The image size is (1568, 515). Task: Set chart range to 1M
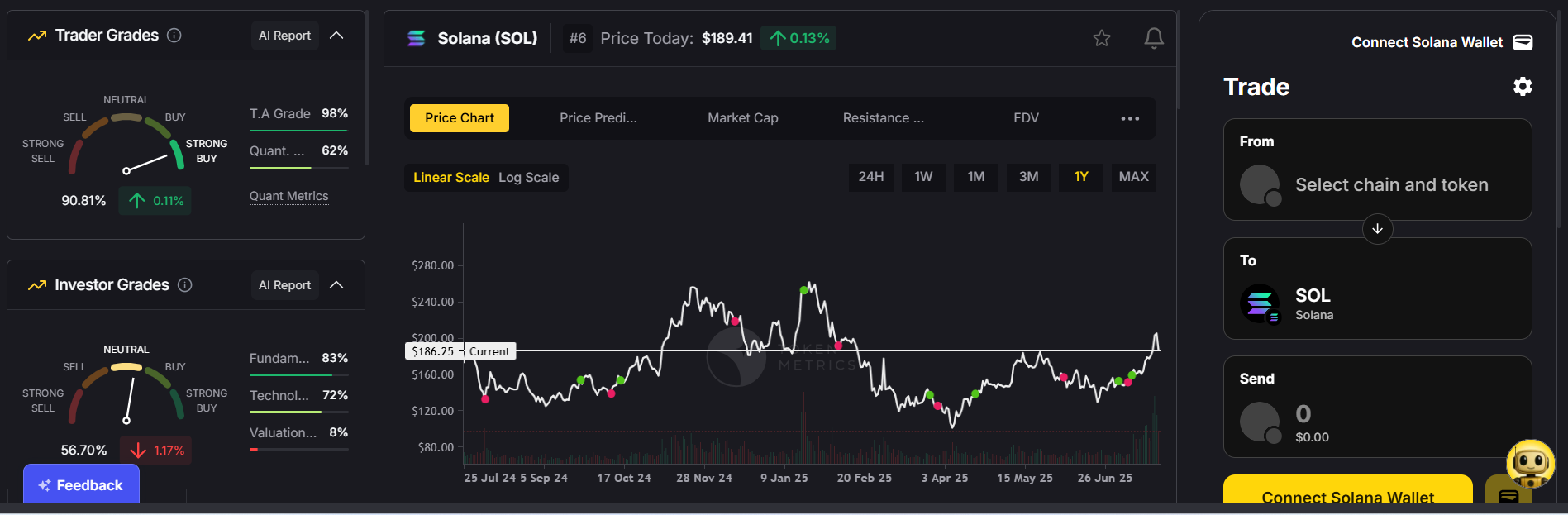[976, 177]
